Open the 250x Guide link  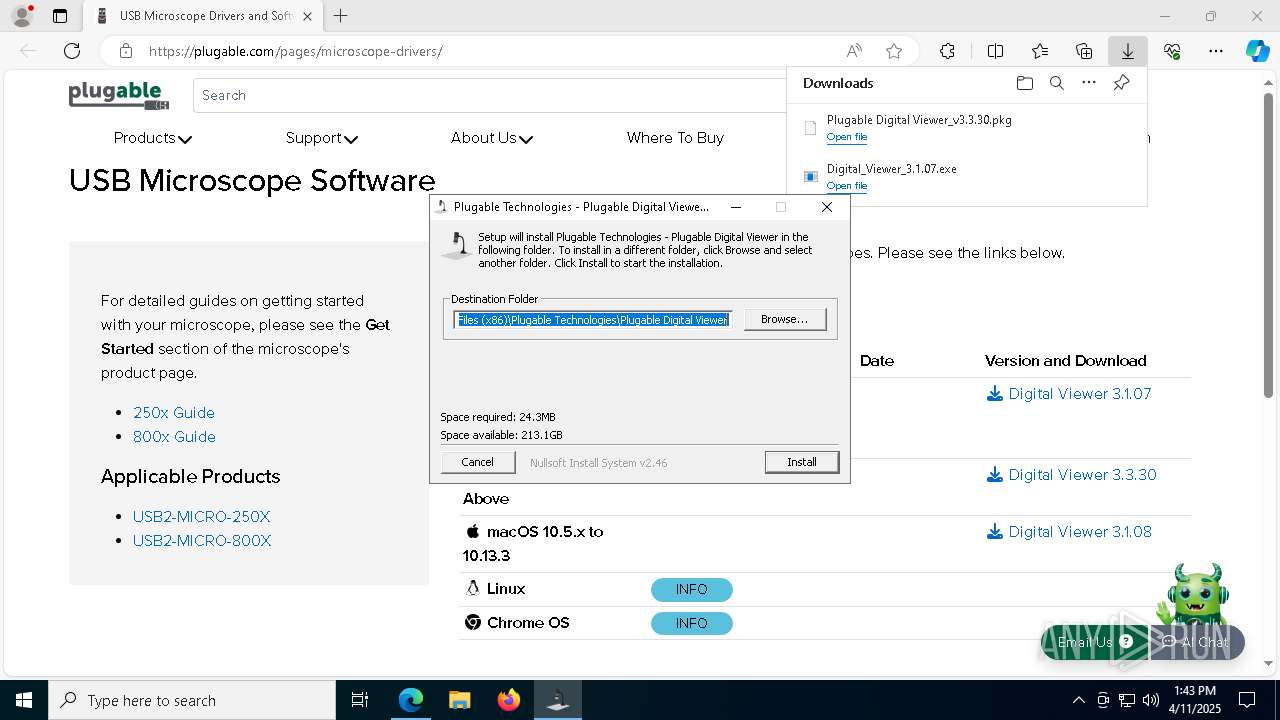[x=174, y=412]
